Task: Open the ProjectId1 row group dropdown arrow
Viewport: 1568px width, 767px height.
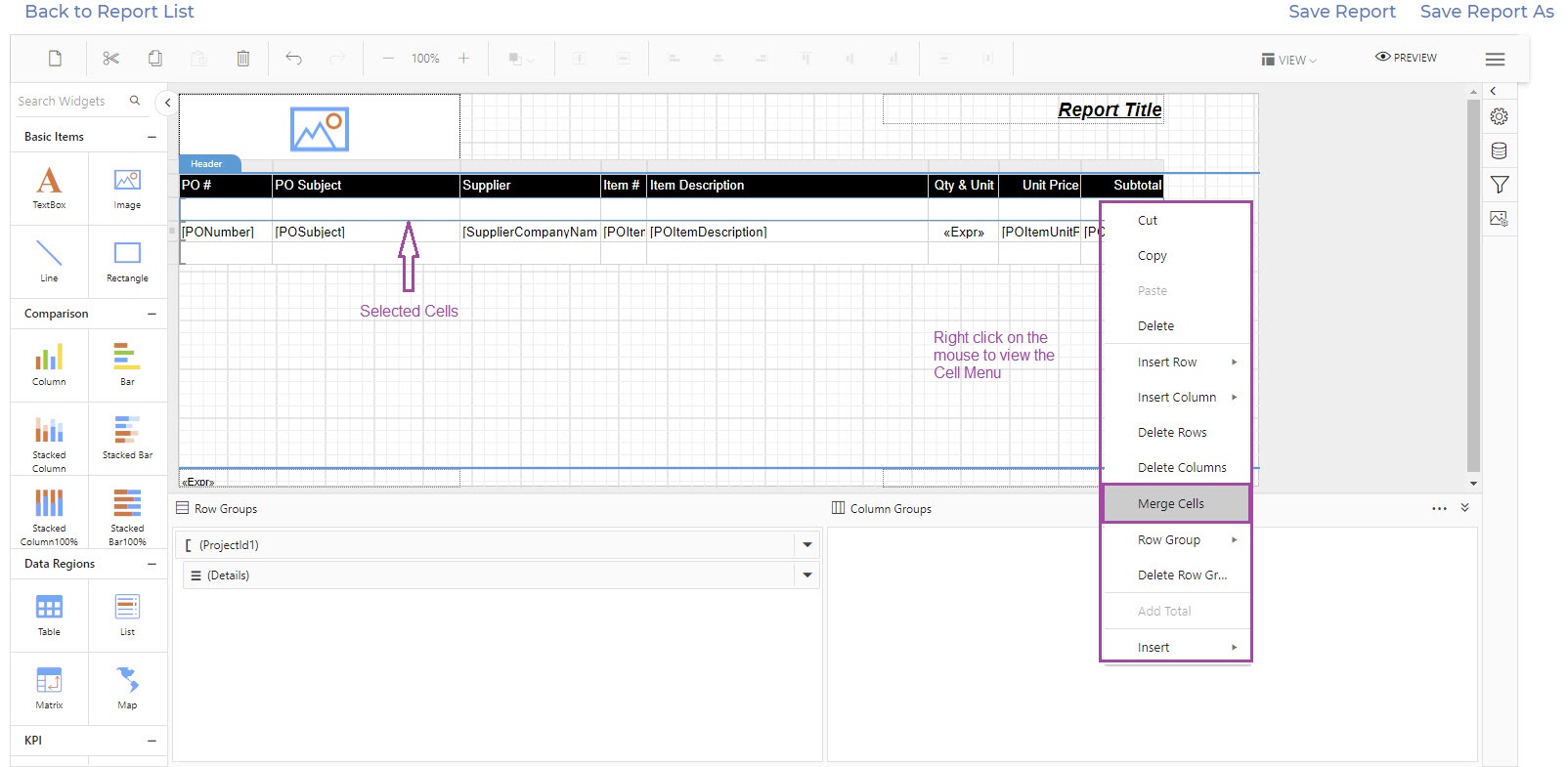Action: point(807,545)
